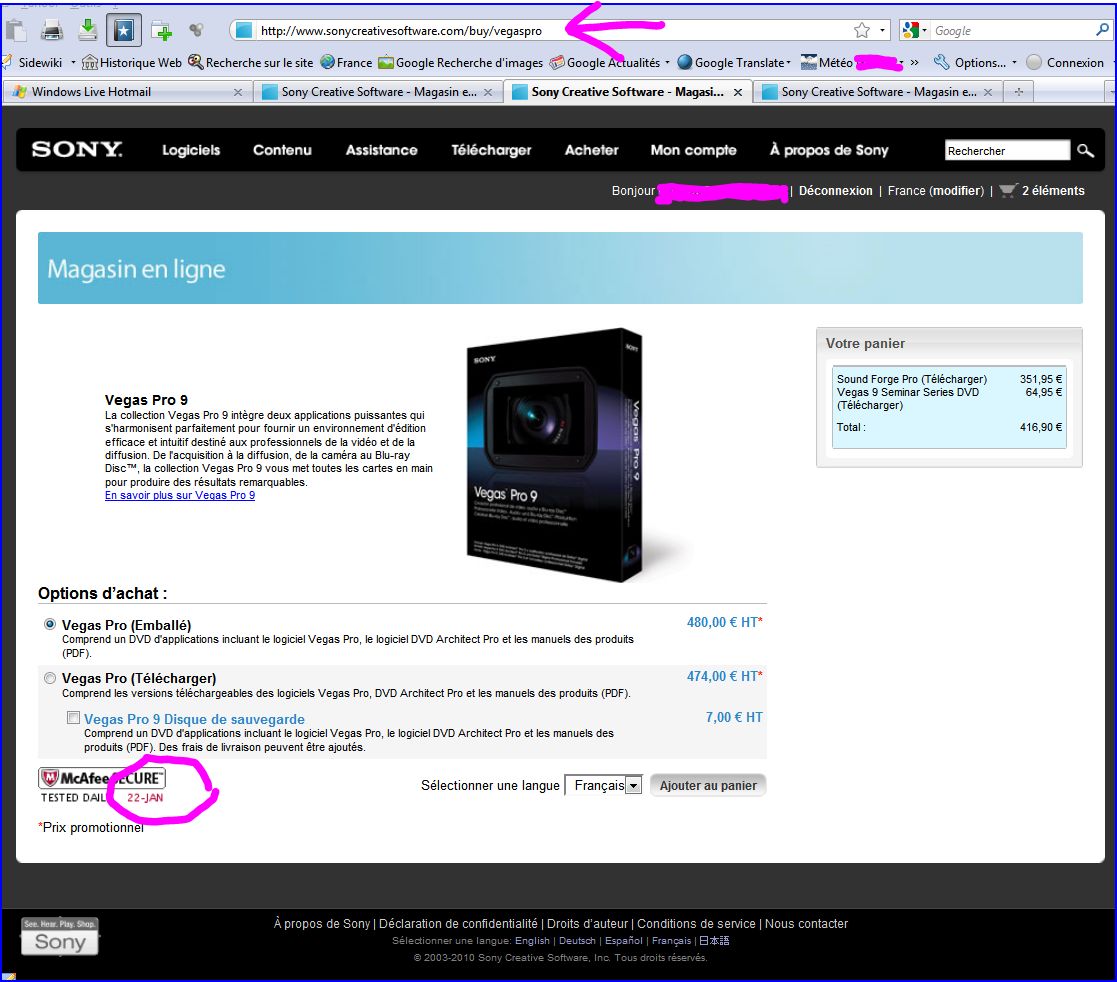Open the Acheter menu
This screenshot has width=1117, height=982.
(x=591, y=150)
